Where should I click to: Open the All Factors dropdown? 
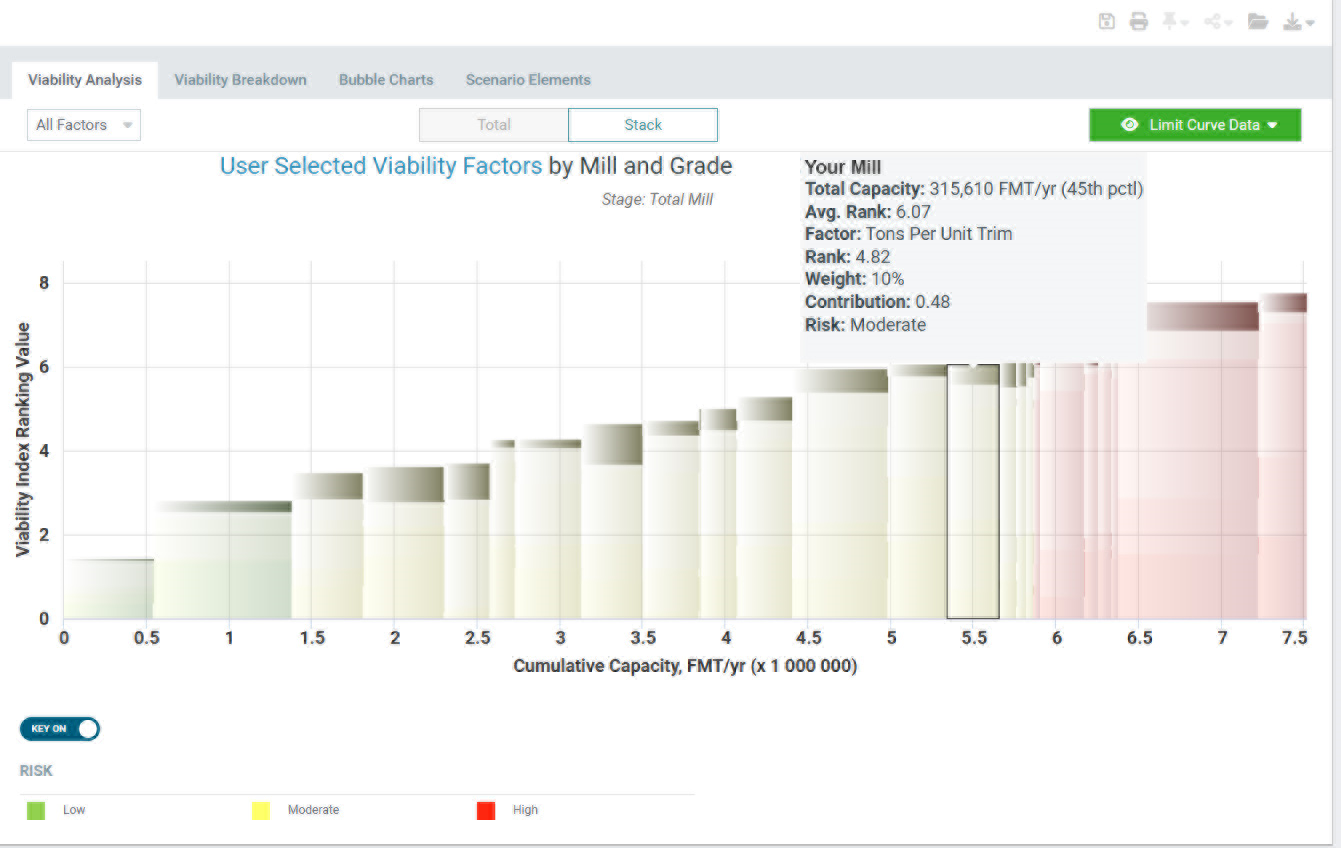click(x=83, y=124)
